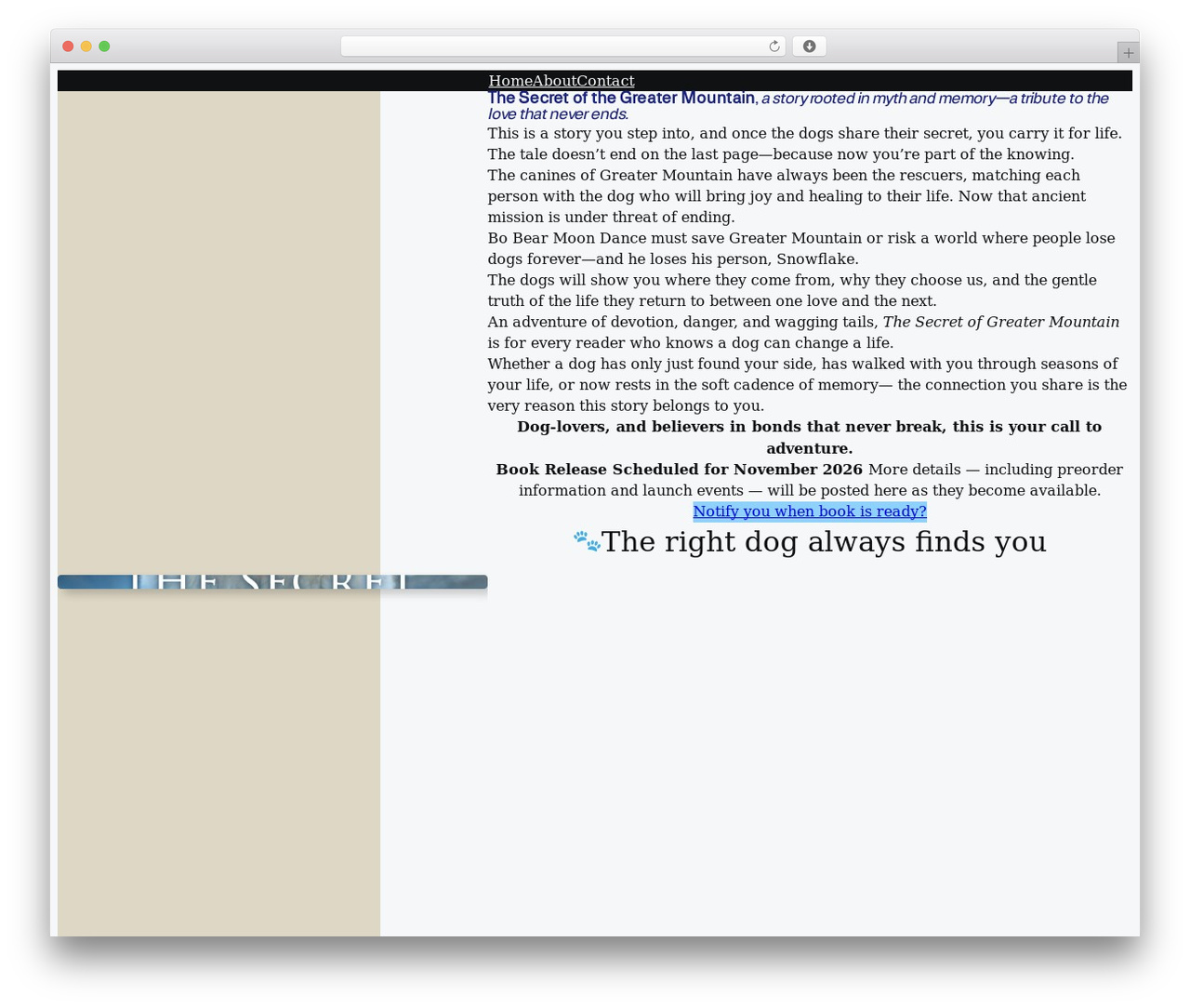Maximize the window with green button
This screenshot has height=1008, width=1190.
104,46
